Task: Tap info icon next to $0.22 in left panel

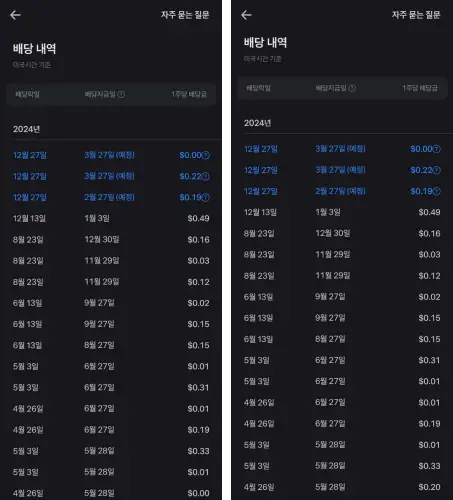Action: (206, 176)
